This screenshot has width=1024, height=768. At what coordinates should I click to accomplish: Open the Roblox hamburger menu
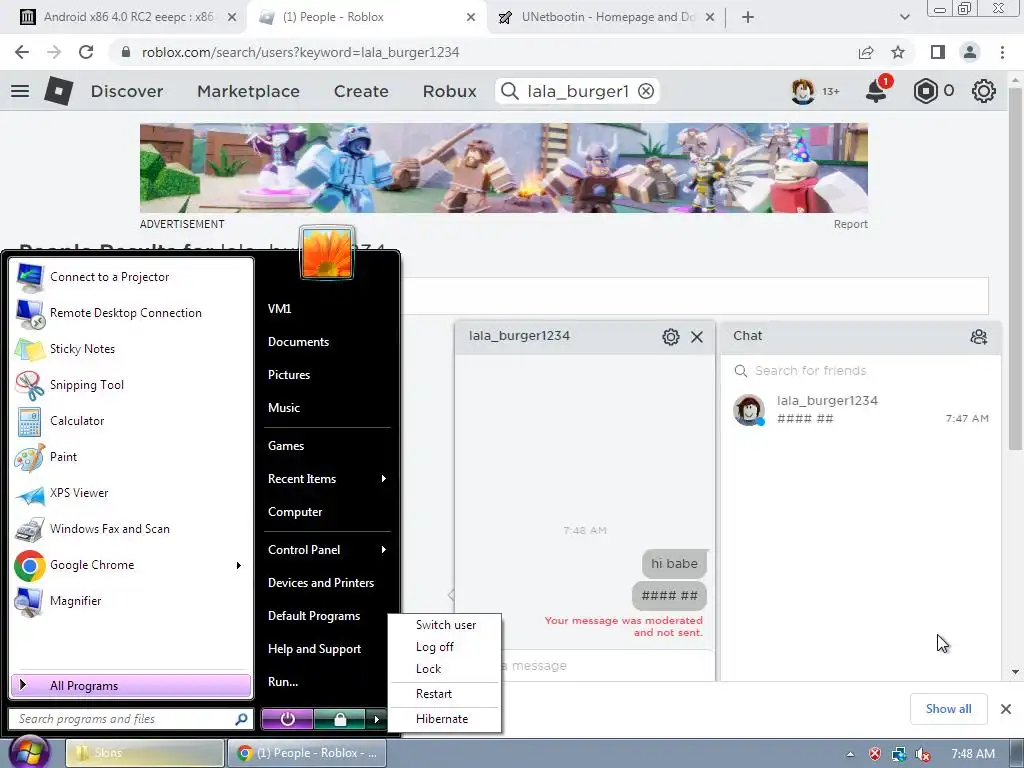(20, 91)
